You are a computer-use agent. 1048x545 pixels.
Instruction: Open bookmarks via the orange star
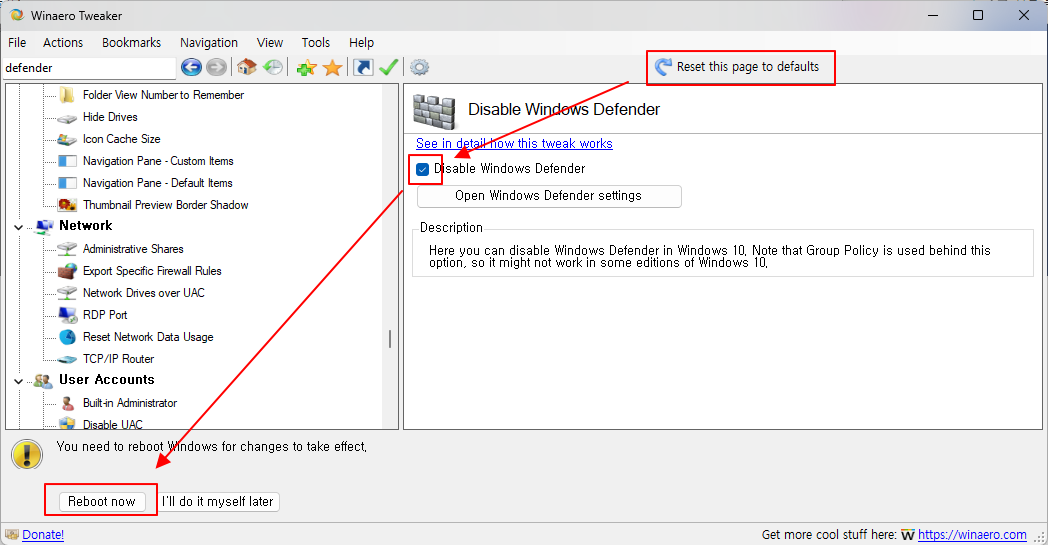[332, 68]
